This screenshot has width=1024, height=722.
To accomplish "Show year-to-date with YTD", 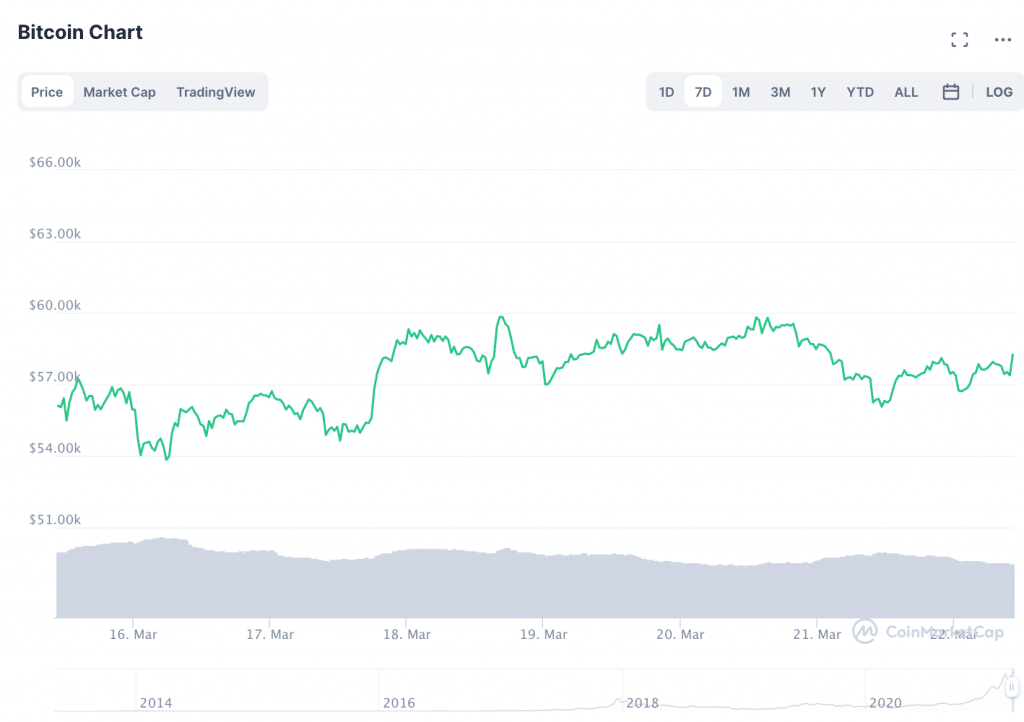I will [x=860, y=92].
